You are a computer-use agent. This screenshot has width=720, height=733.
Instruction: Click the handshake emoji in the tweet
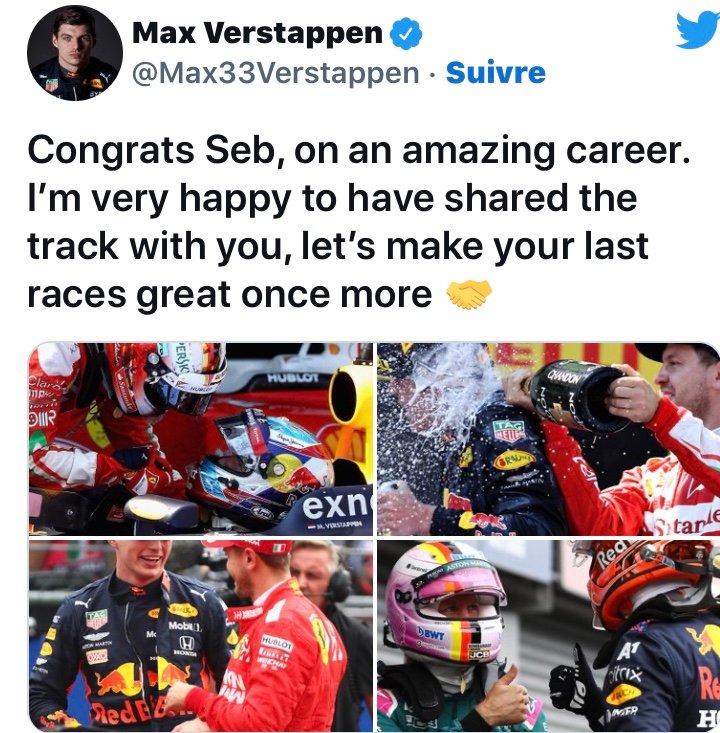pyautogui.click(x=469, y=295)
